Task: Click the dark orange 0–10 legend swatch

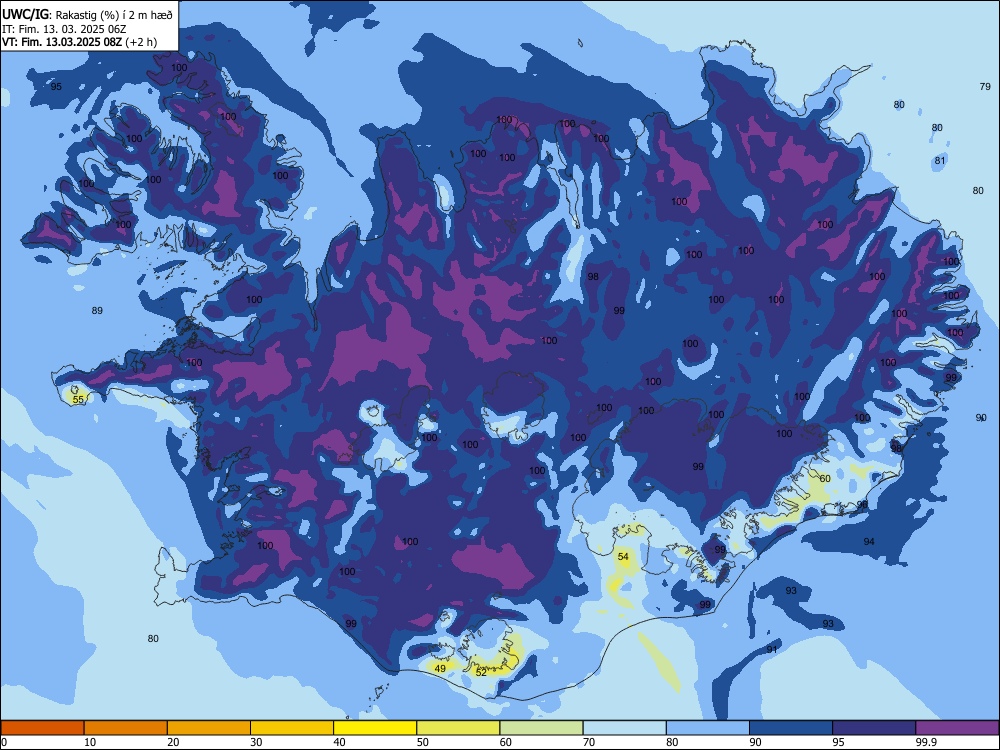Action: pyautogui.click(x=42, y=728)
